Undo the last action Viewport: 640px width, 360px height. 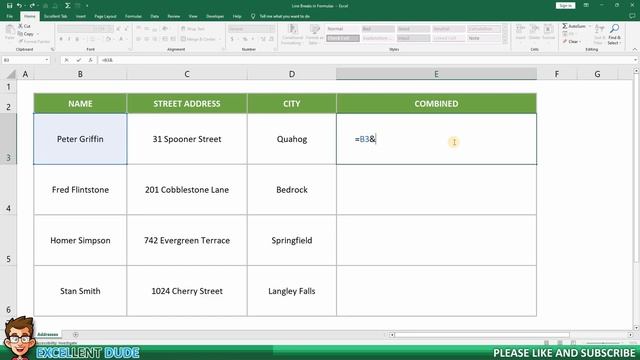(19, 6)
